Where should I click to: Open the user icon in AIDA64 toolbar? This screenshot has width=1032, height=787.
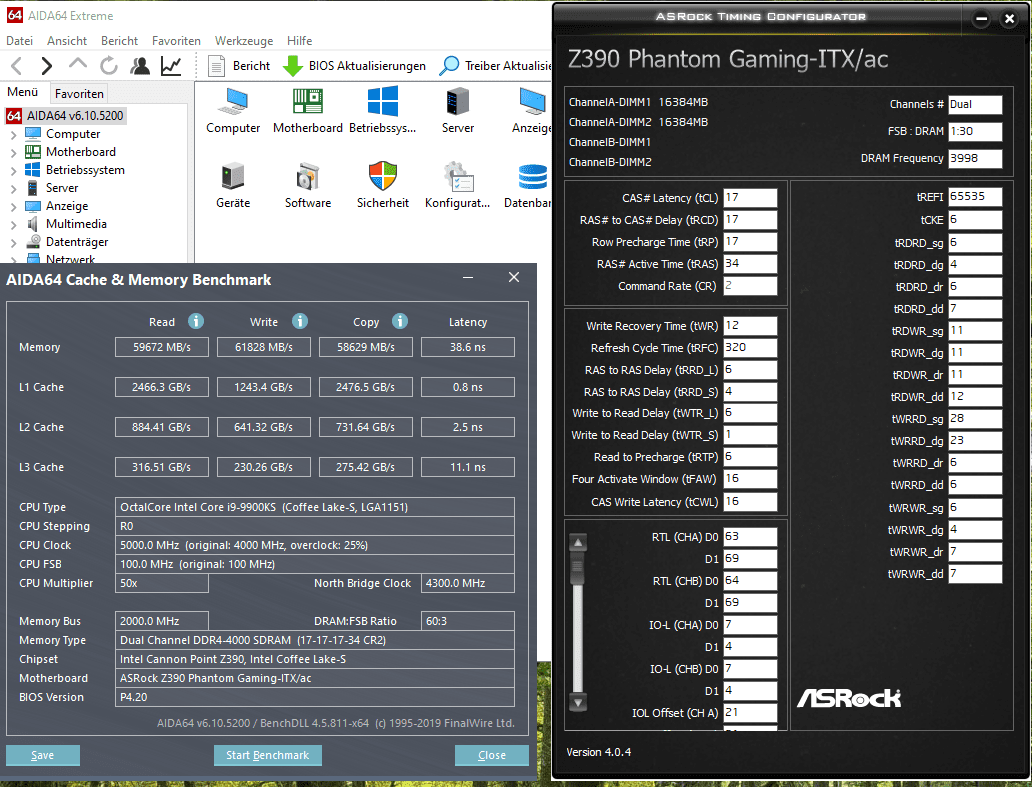(140, 66)
